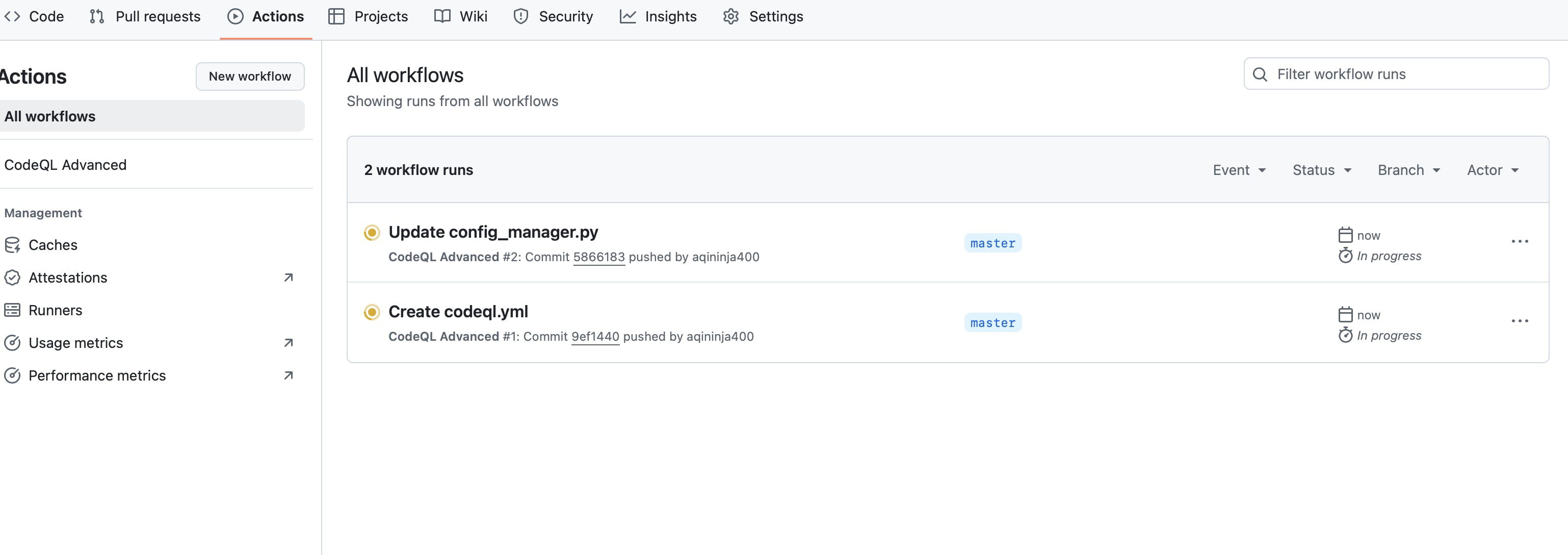Image resolution: width=1568 pixels, height=555 pixels.
Task: Click the Performance metrics external arrow
Action: (289, 375)
